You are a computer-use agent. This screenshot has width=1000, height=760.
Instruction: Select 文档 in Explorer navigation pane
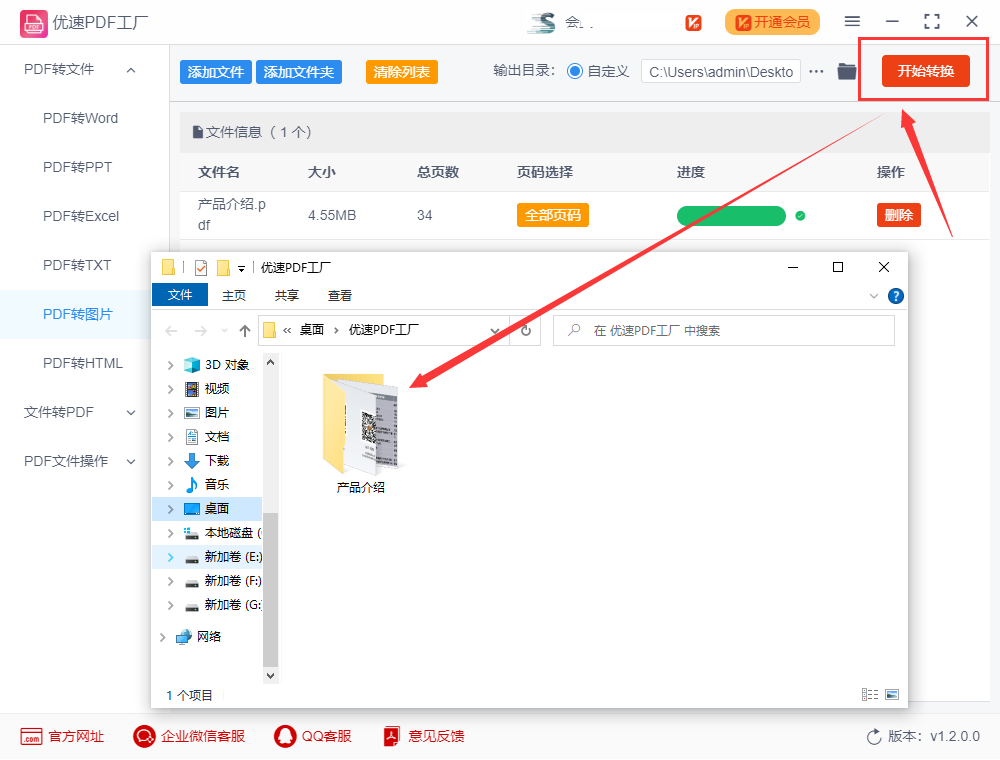(207, 437)
